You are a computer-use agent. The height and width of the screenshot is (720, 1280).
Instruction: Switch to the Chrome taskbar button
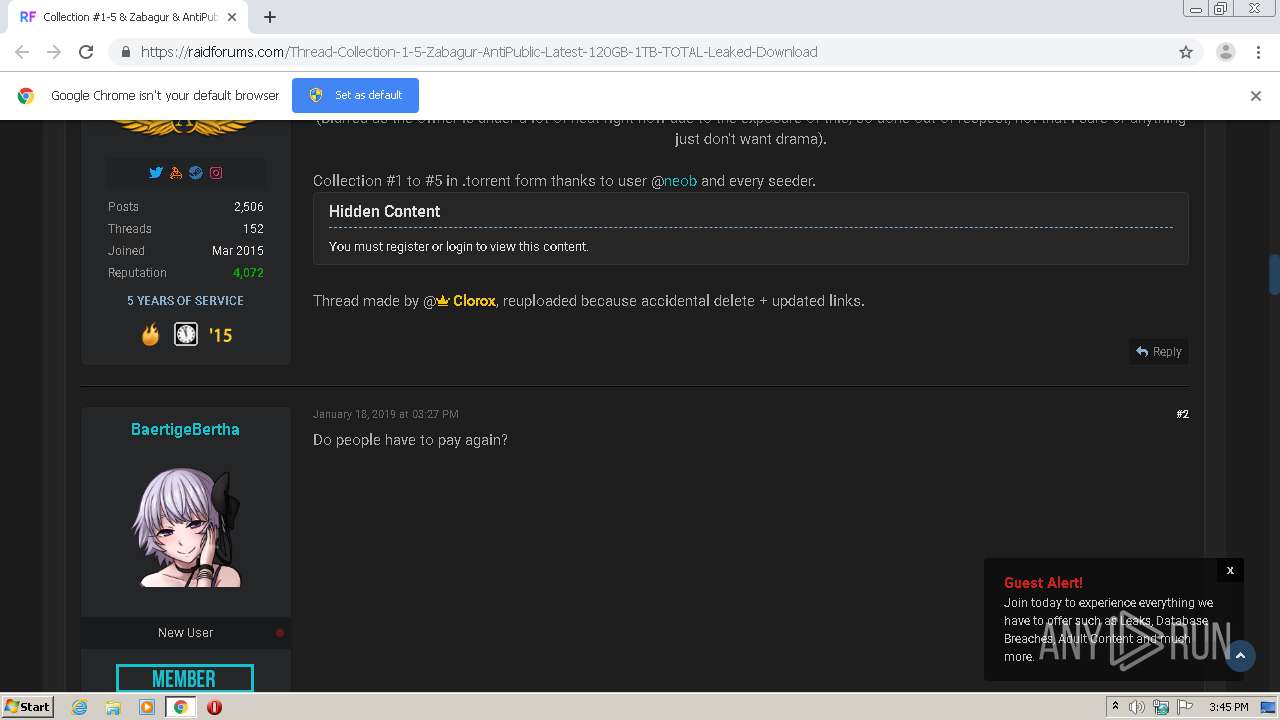pyautogui.click(x=180, y=707)
